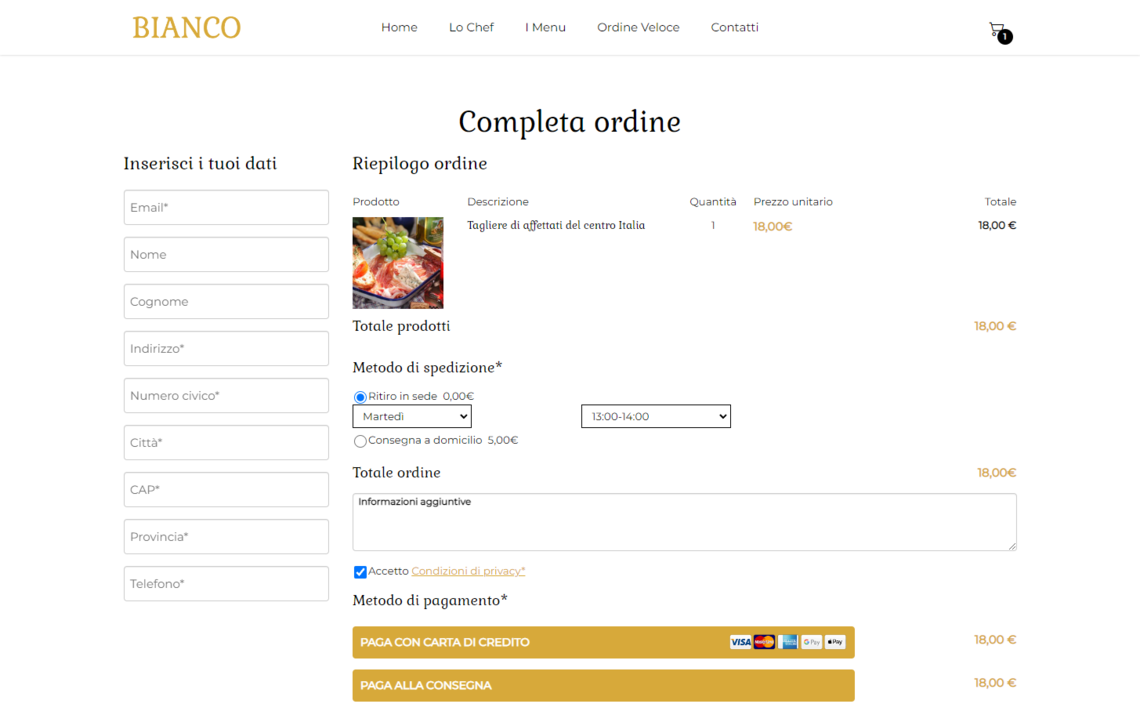Open the Lo Chef menu item
This screenshot has height=722, width=1140.
point(471,27)
